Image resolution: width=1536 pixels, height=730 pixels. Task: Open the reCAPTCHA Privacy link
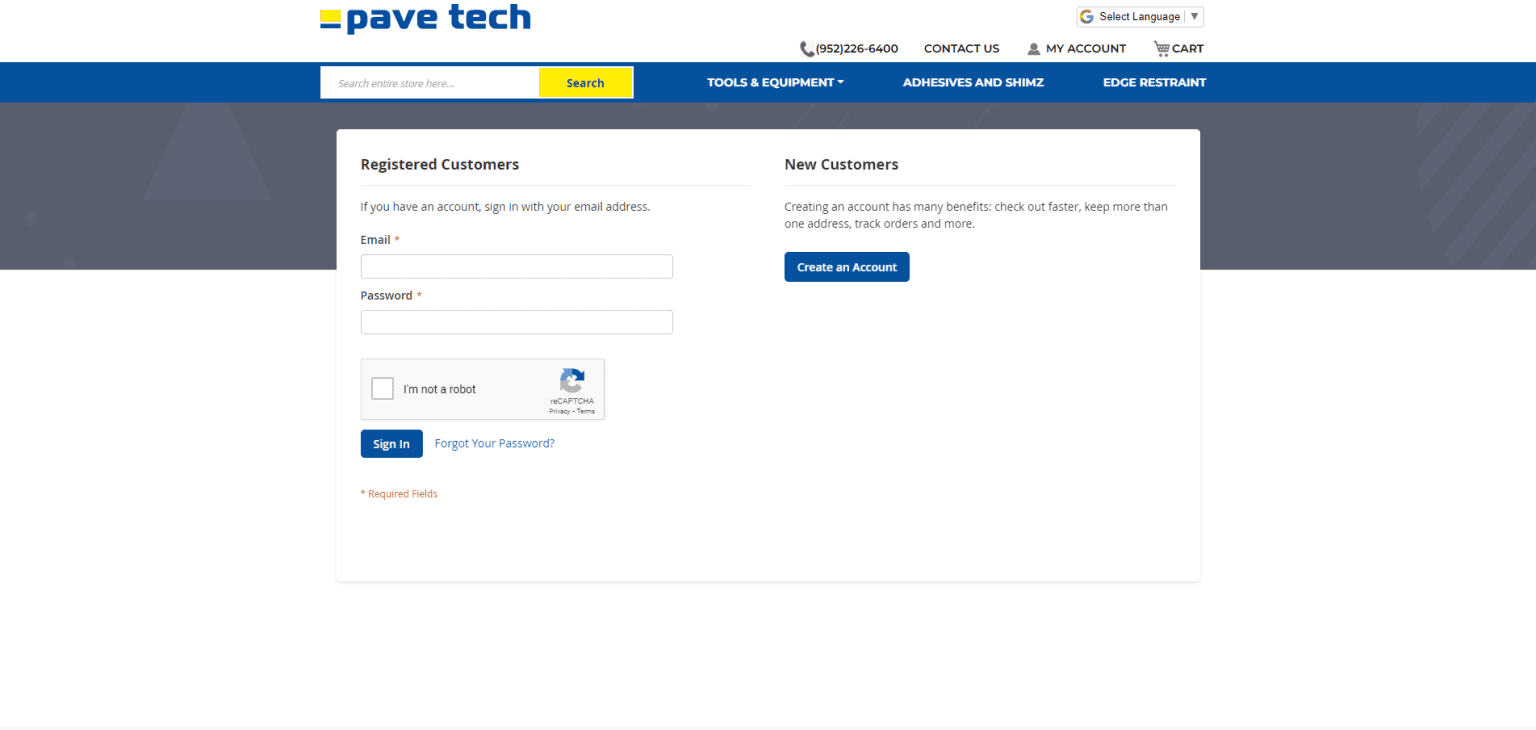tap(558, 410)
